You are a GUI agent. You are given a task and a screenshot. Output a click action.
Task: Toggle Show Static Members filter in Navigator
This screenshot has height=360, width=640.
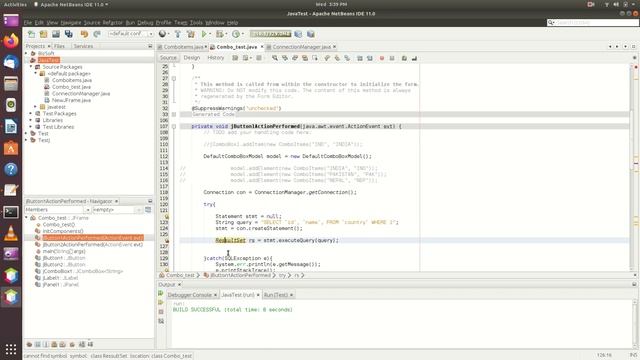[x=46, y=344]
